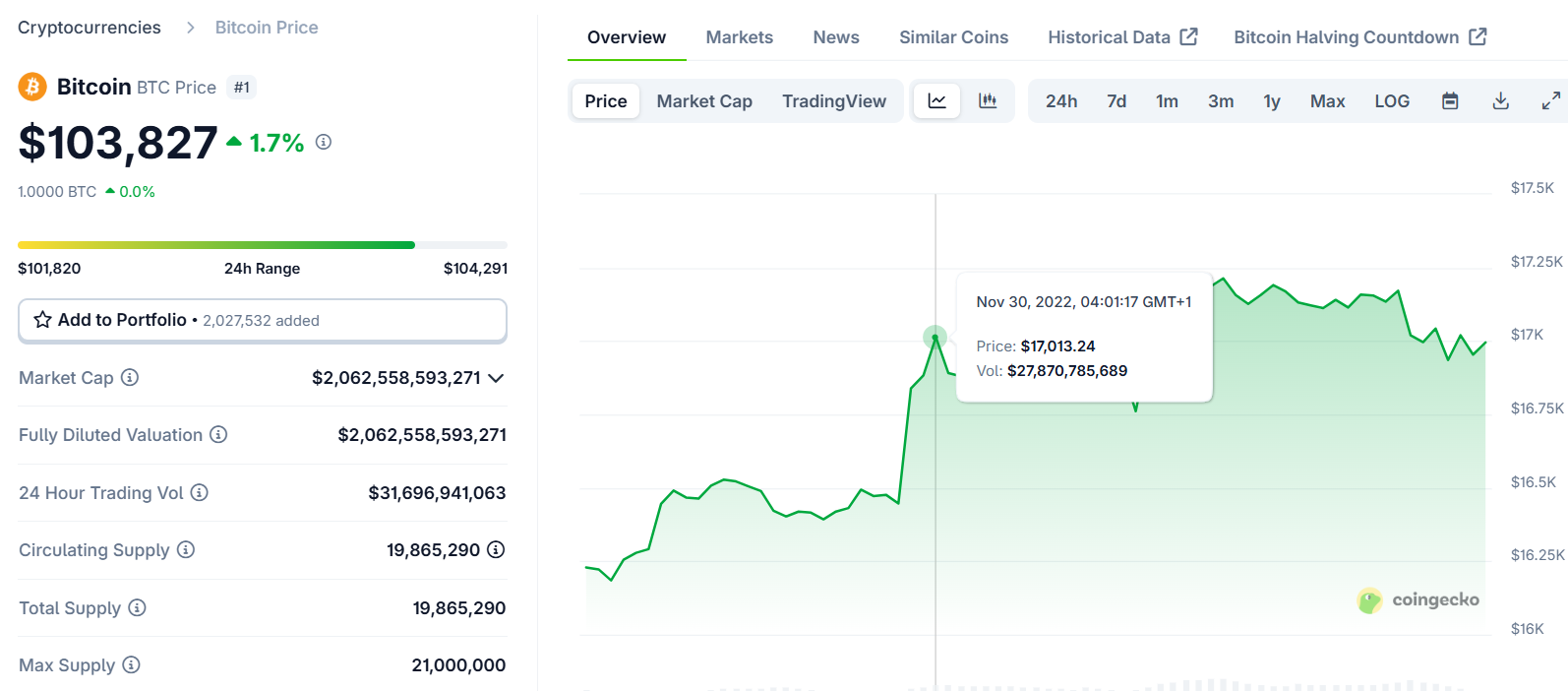Switch to candlestick chart icon
This screenshot has width=1568, height=691.
coord(988,101)
